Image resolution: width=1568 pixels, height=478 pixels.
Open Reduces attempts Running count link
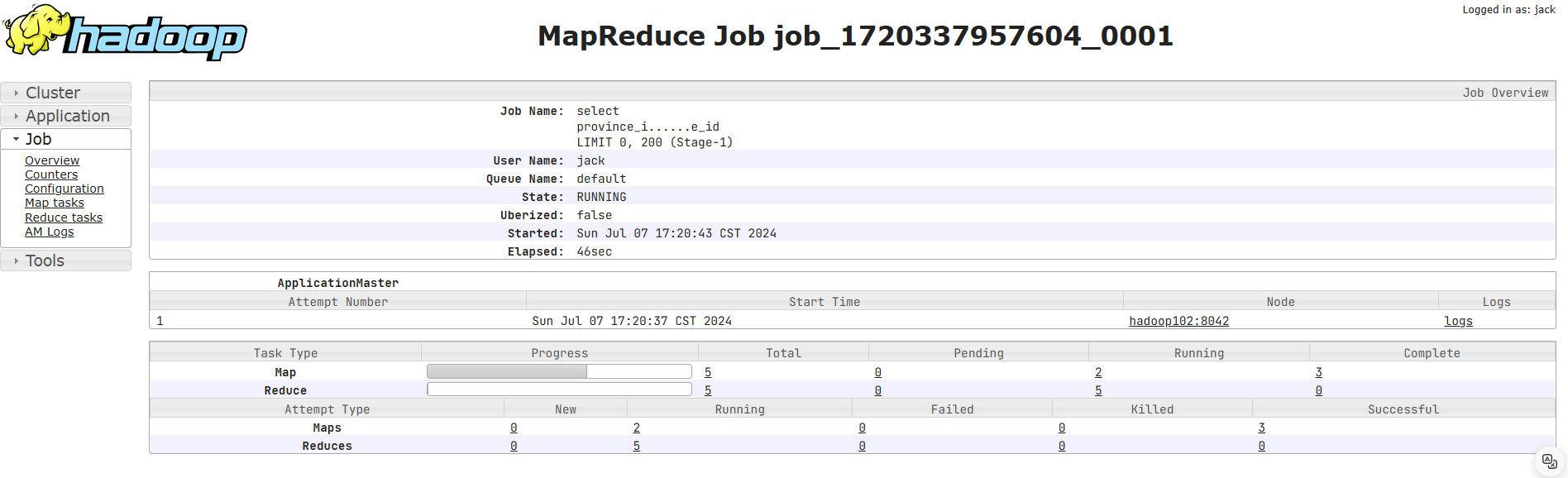(x=636, y=446)
